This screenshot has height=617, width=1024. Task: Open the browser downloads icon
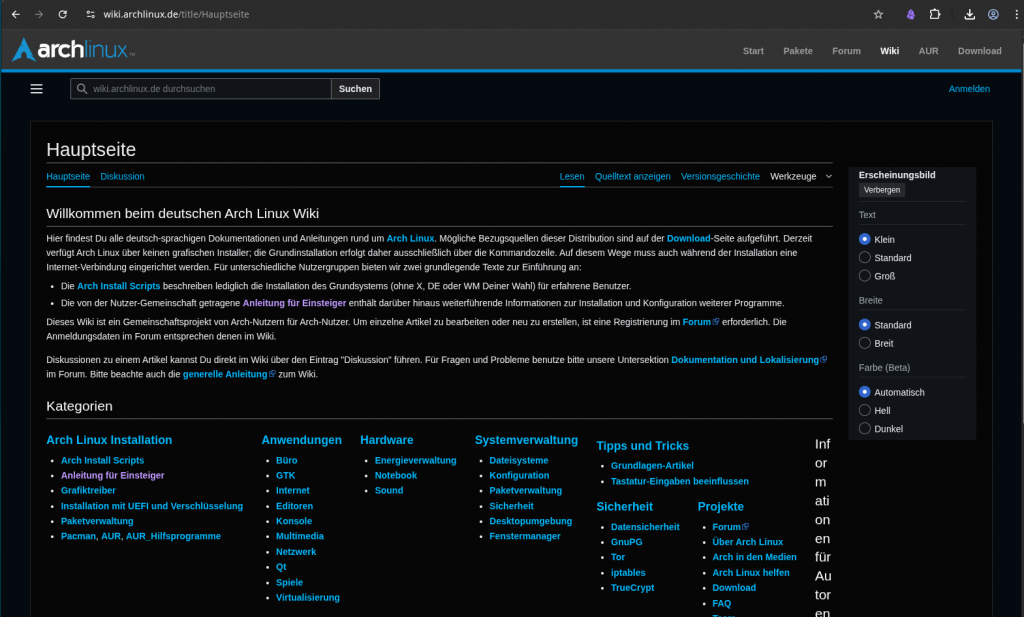[969, 15]
